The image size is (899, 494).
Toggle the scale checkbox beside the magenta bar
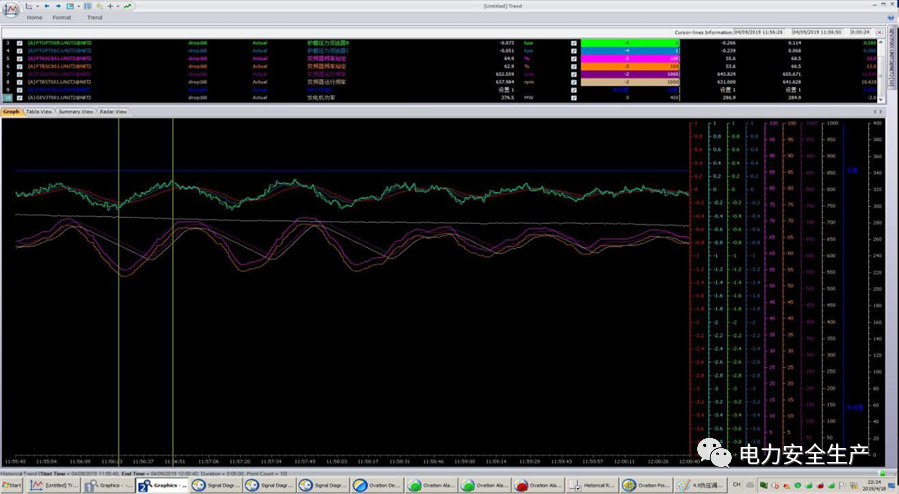(573, 59)
